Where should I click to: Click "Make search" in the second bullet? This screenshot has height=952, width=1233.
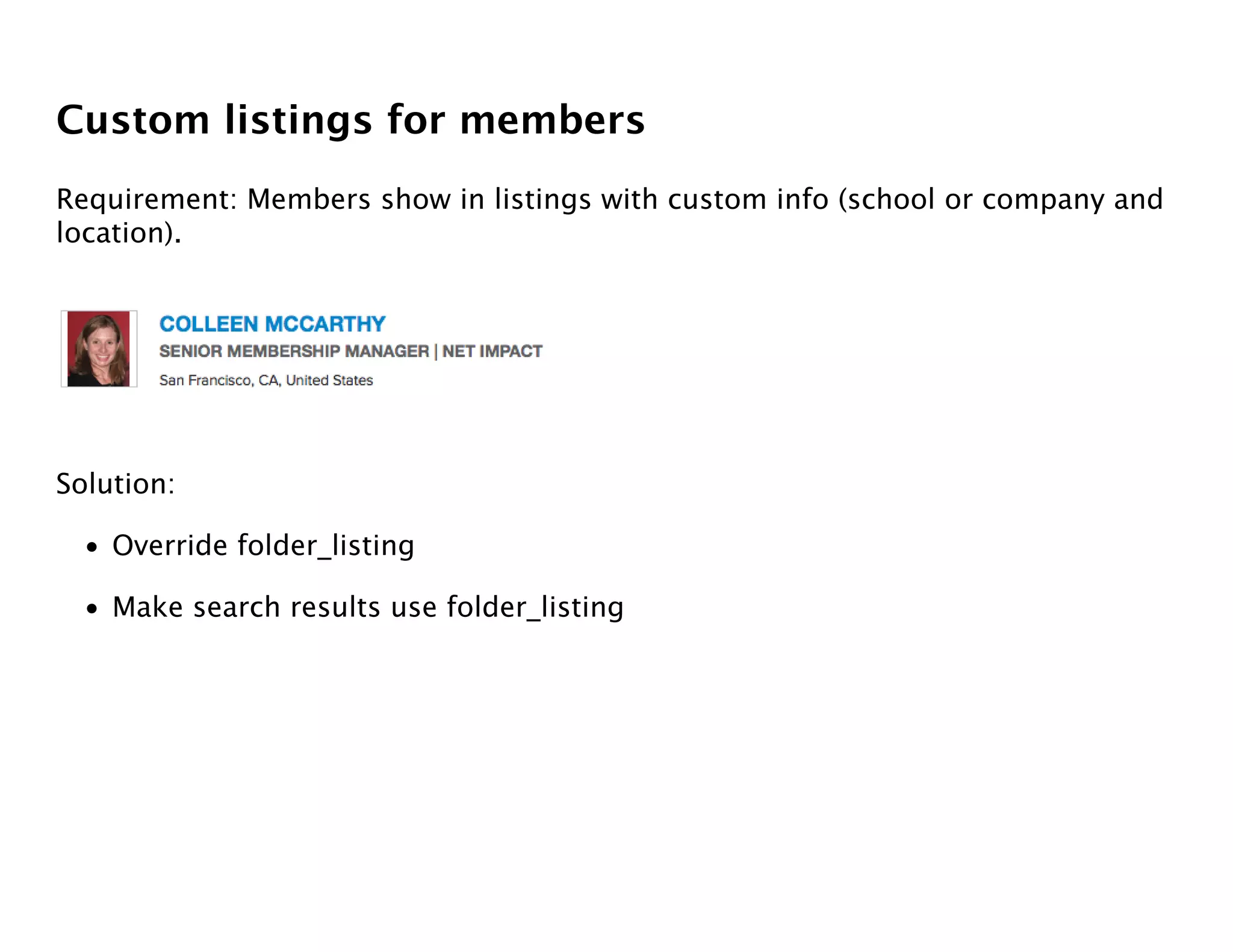pyautogui.click(x=196, y=607)
